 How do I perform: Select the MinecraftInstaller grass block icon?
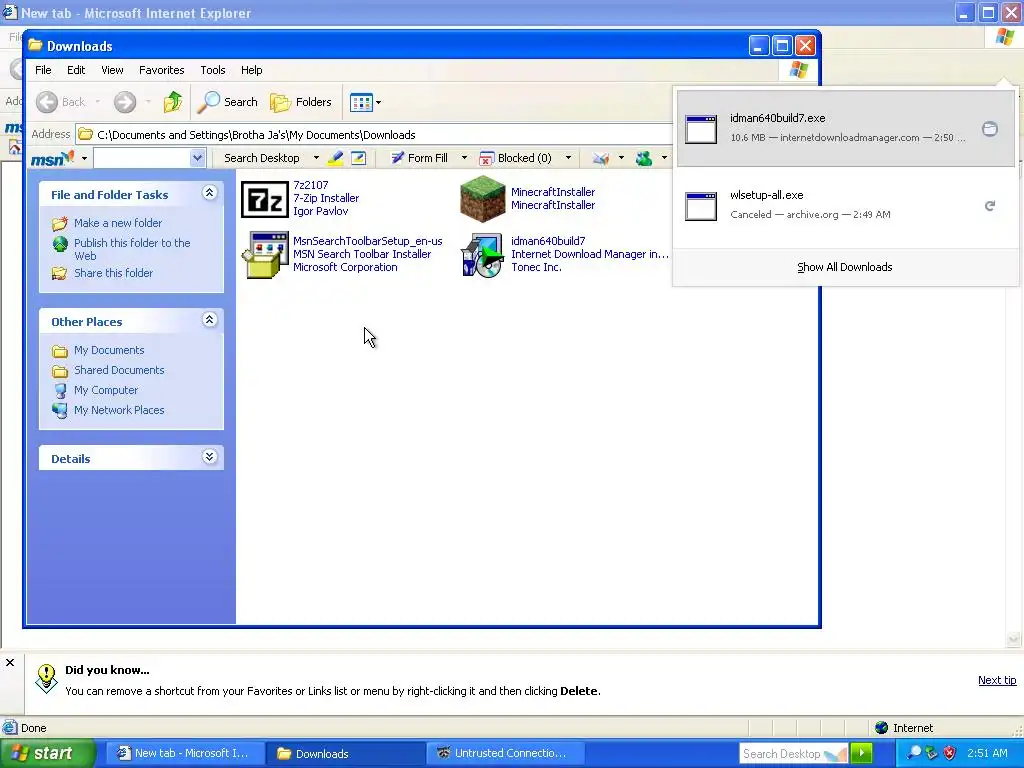pos(483,199)
